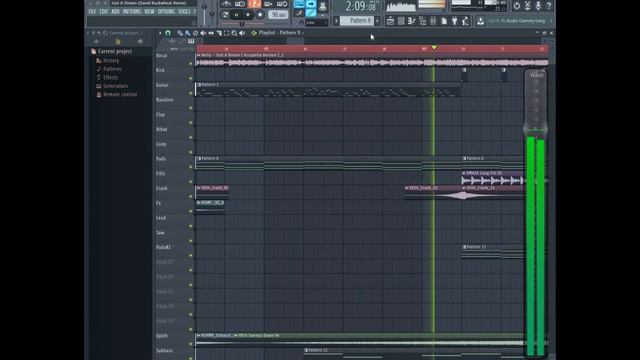Open the FILE menu
This screenshot has width=640, height=360.
point(92,11)
